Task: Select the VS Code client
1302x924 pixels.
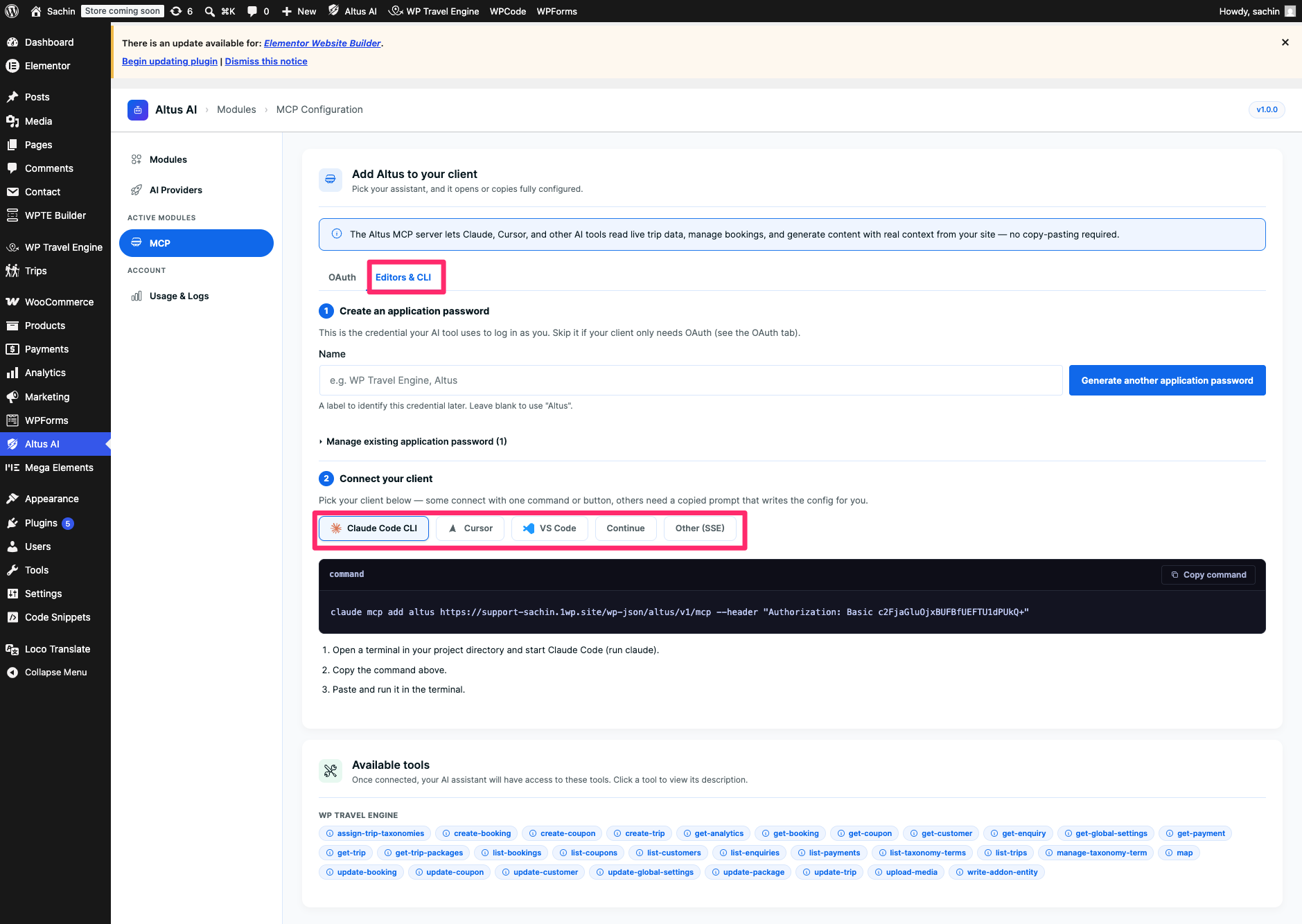Action: pos(549,528)
